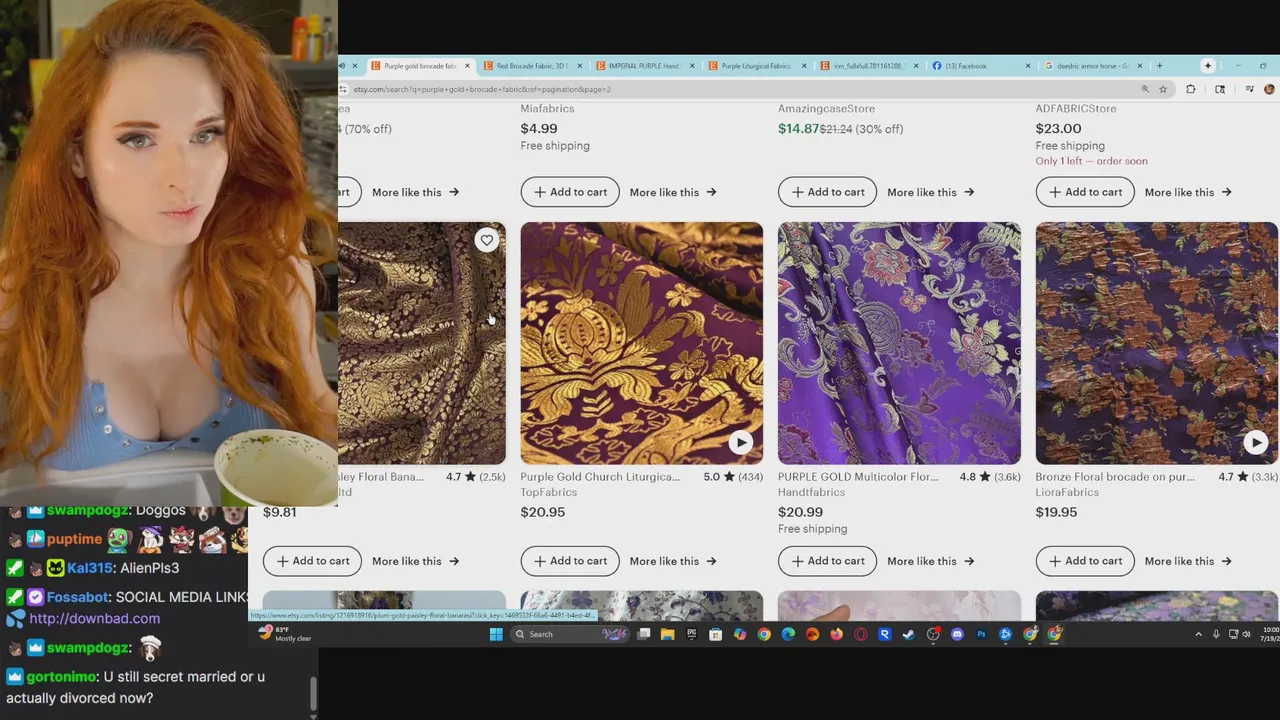1280x720 pixels.
Task: Add $9.81 paisley fabric to cart
Action: pos(312,561)
